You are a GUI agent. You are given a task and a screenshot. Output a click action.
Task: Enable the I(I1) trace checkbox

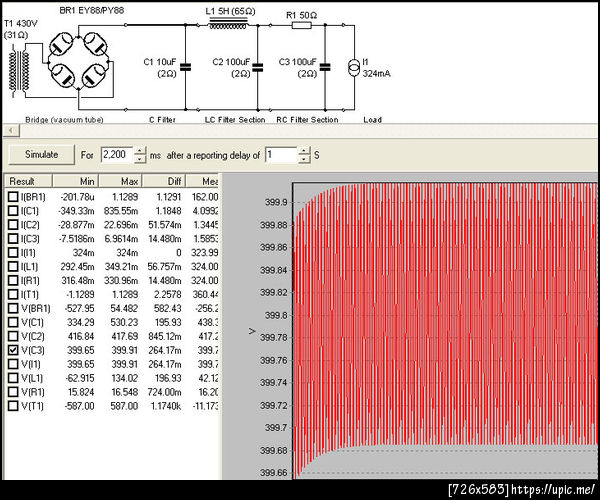[x=13, y=253]
